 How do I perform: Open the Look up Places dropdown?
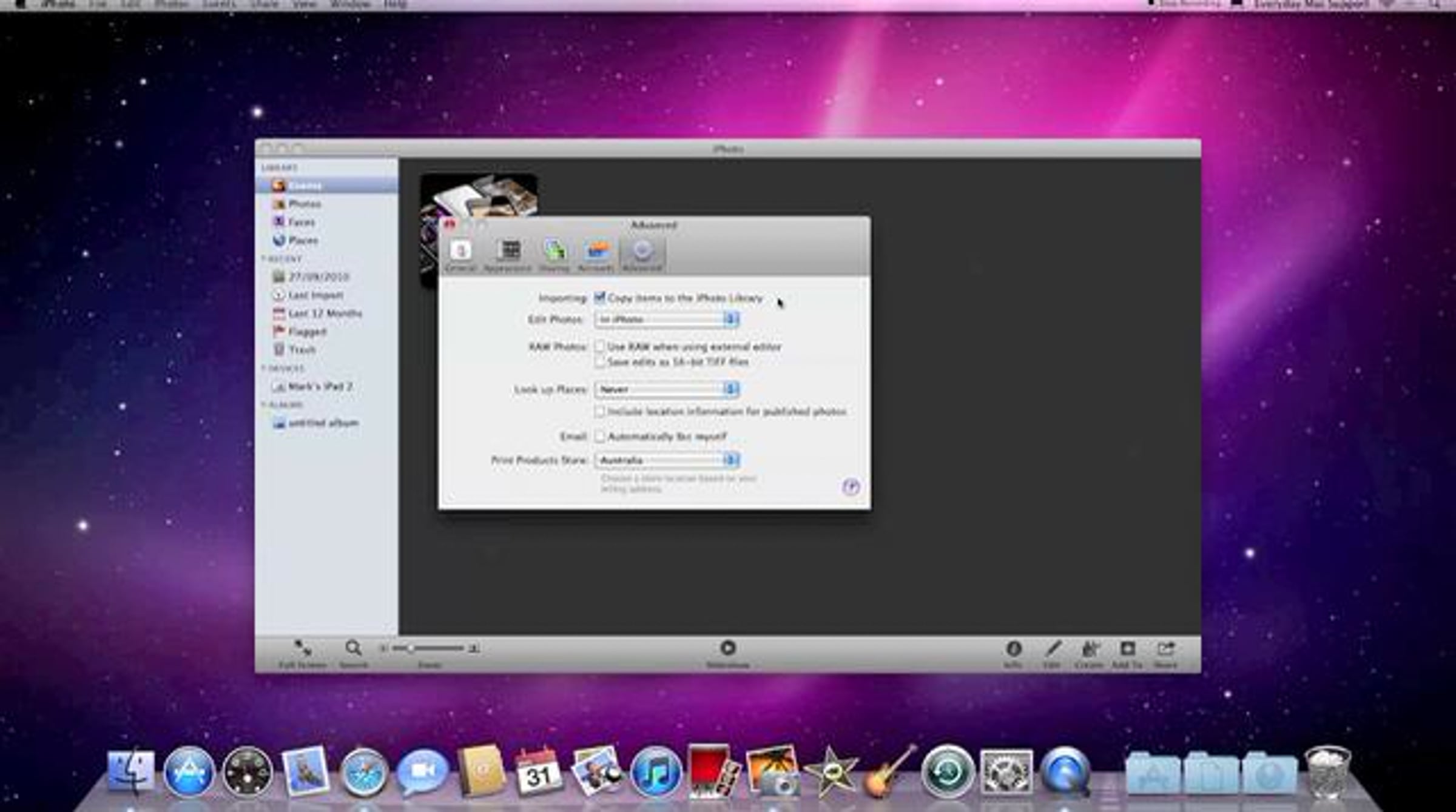666,389
